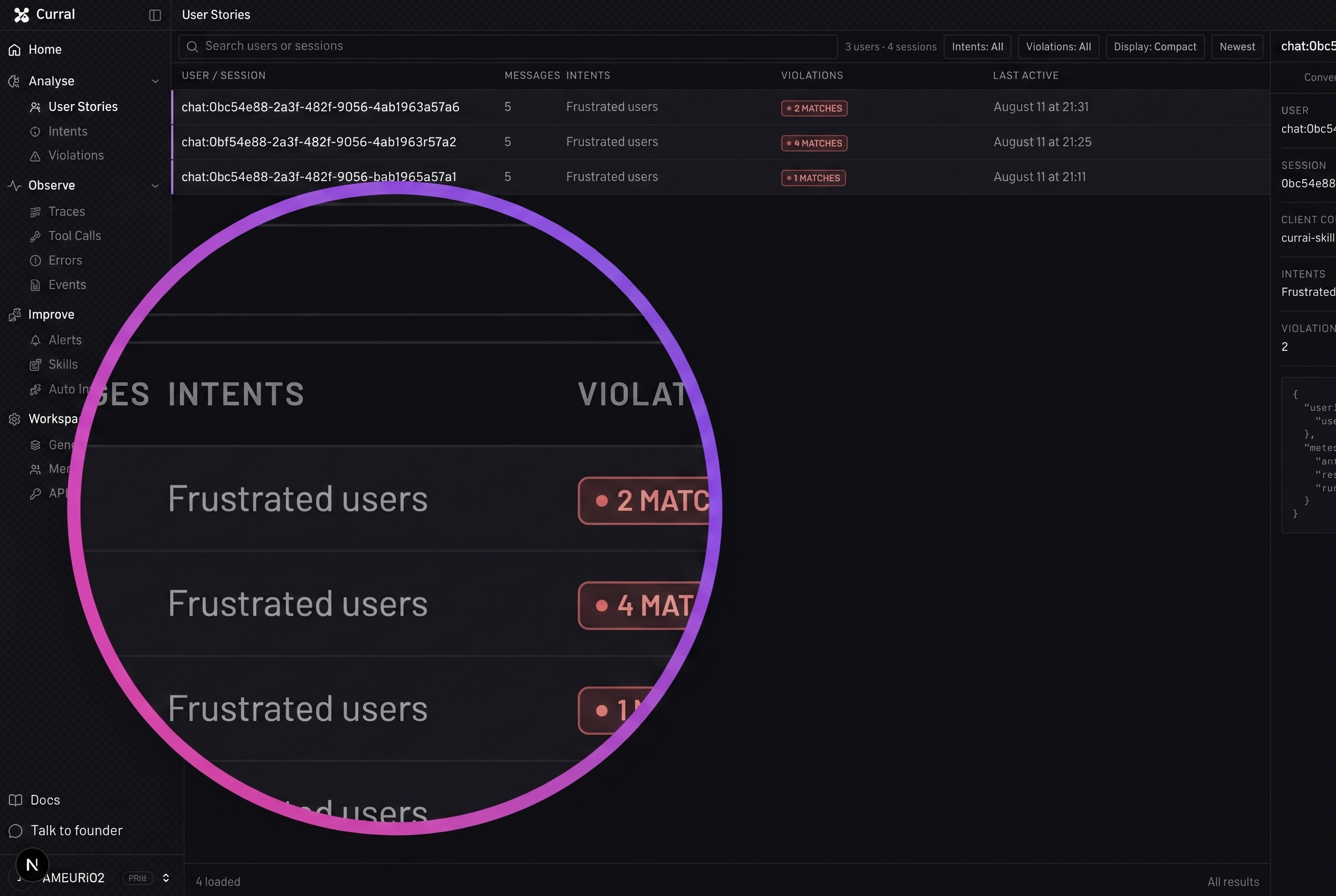Click the N avatar badge
1336x896 pixels.
point(32,865)
